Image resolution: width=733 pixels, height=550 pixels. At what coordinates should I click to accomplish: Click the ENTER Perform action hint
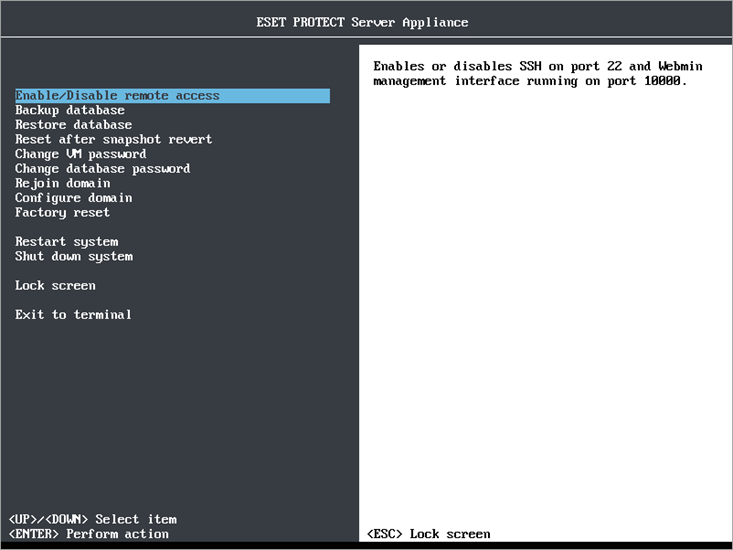pyautogui.click(x=88, y=534)
